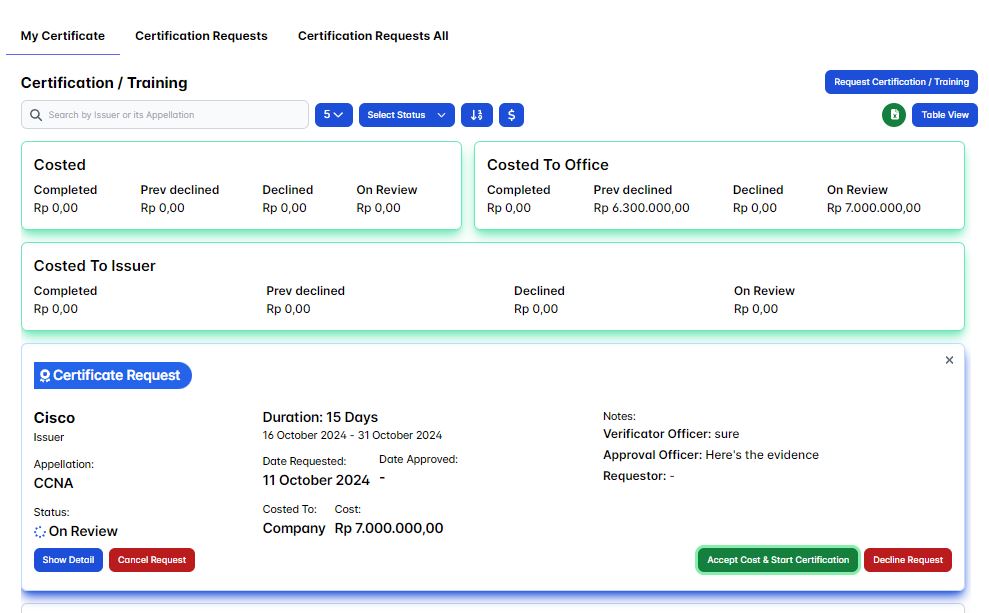Viewport: 989px width, 613px height.
Task: Switch to the My Certificate tab
Action: (63, 36)
